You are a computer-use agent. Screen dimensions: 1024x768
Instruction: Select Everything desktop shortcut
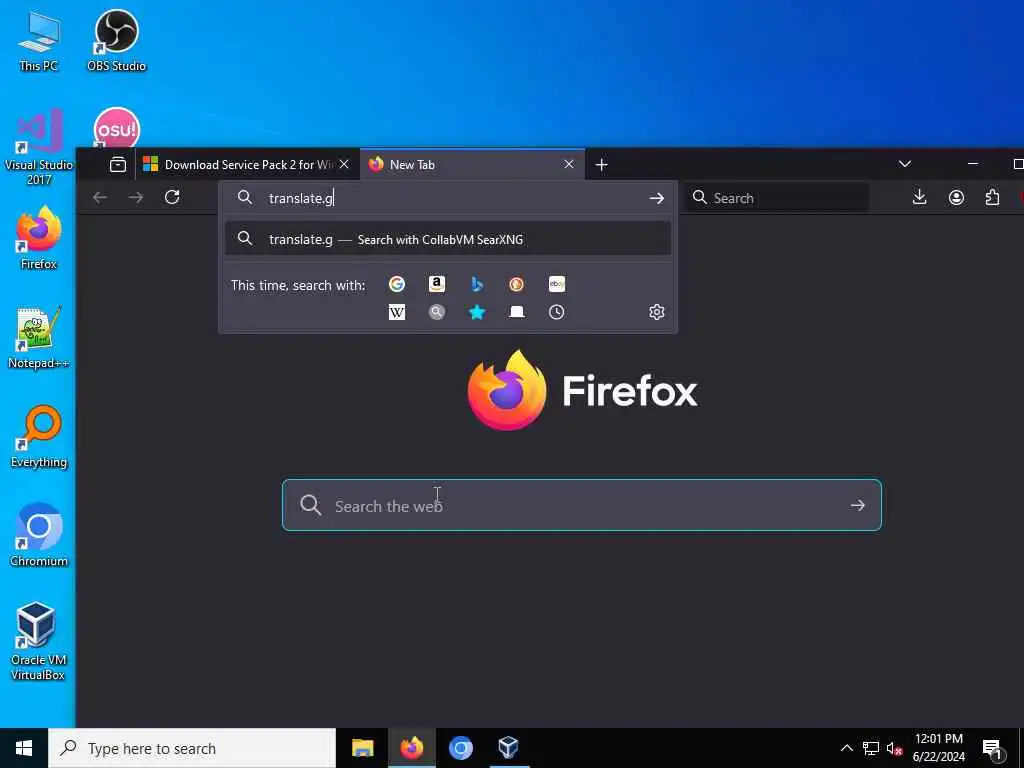tap(39, 437)
